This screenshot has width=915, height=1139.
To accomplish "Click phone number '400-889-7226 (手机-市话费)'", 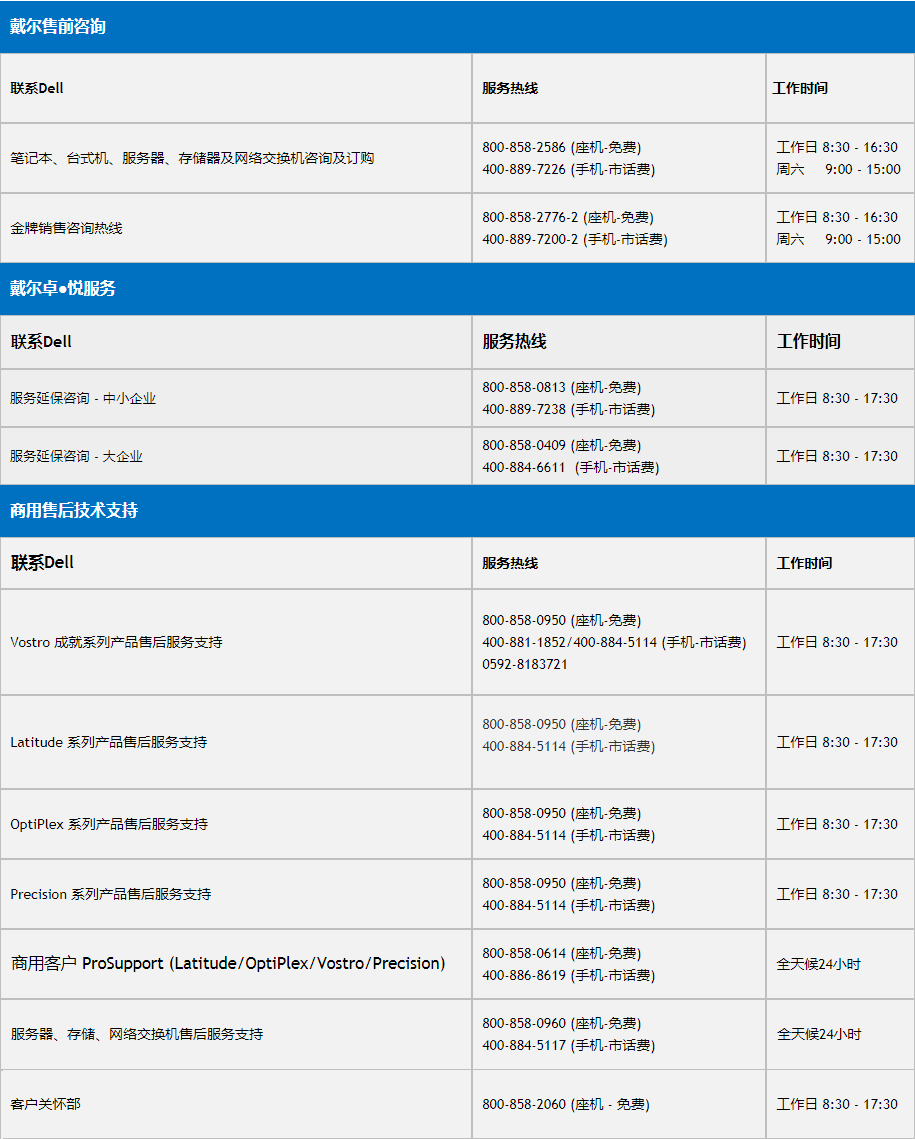I will click(x=569, y=169).
